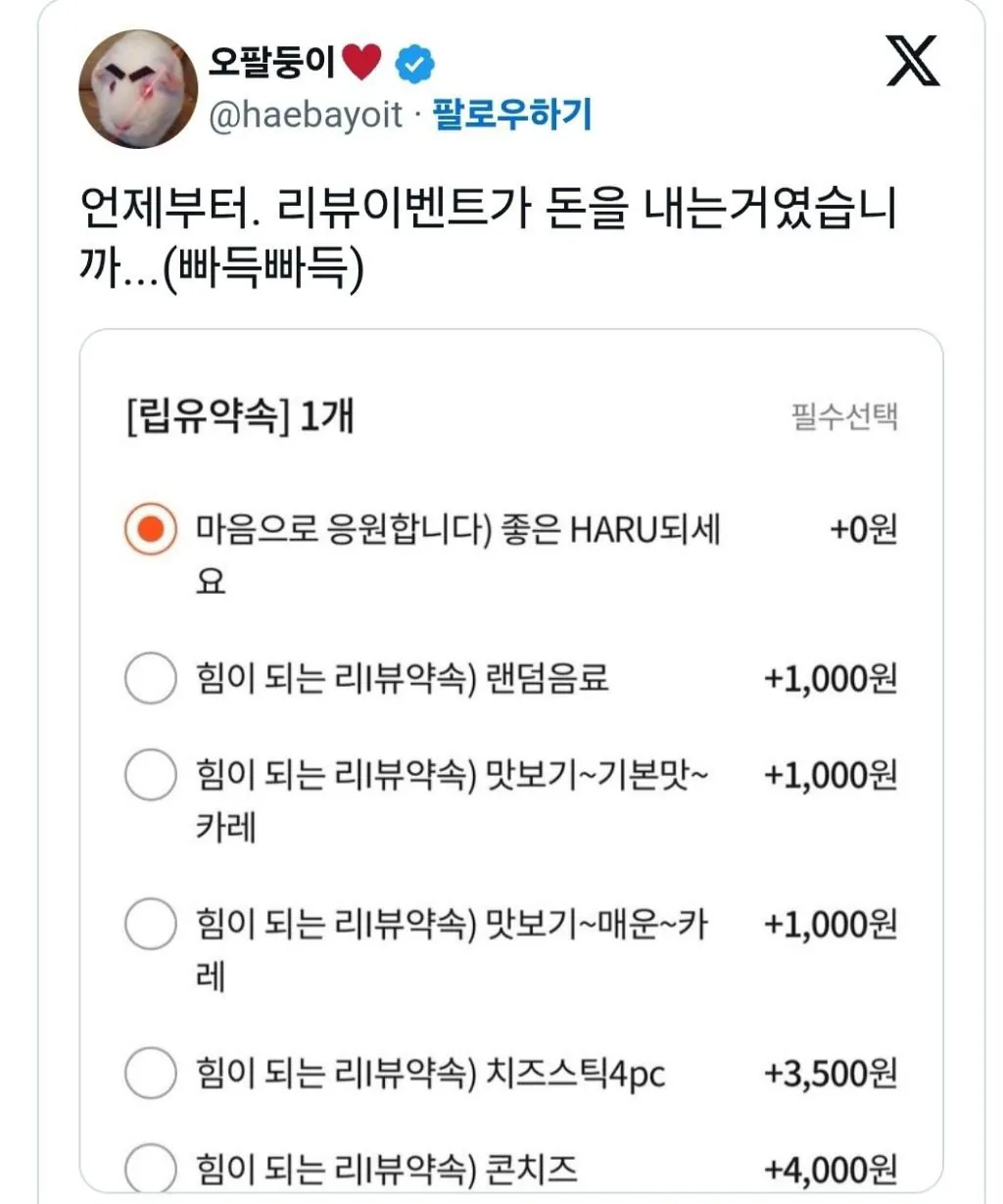The image size is (1003, 1204).
Task: Open the @haebayoit handle link
Action: coord(305,116)
